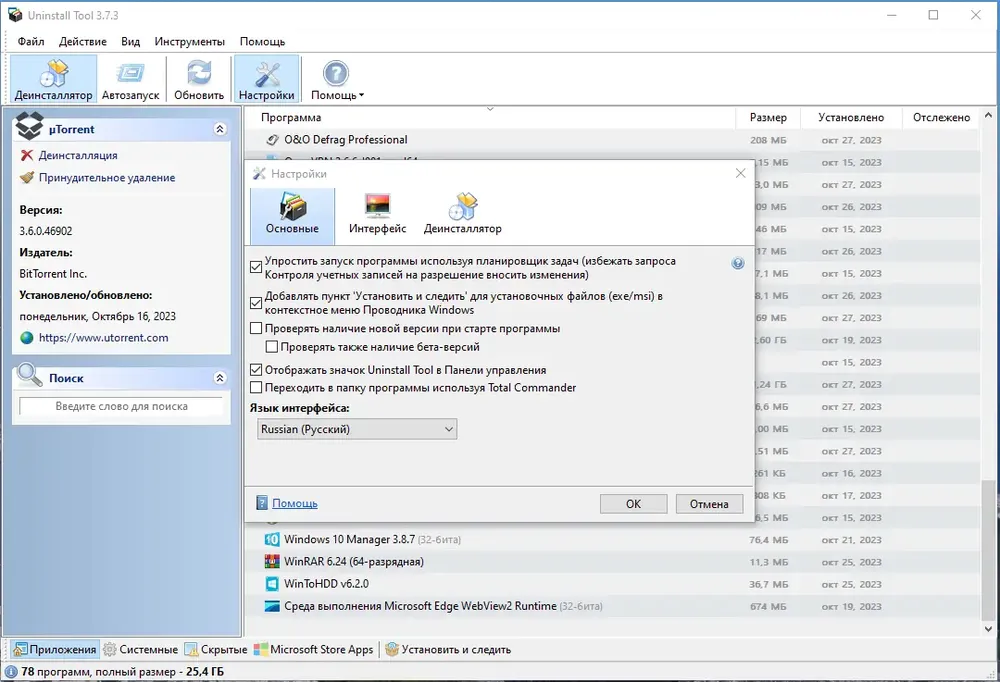Click the WinRAR 6.24 program icon
The height and width of the screenshot is (682, 1000).
pyautogui.click(x=272, y=561)
